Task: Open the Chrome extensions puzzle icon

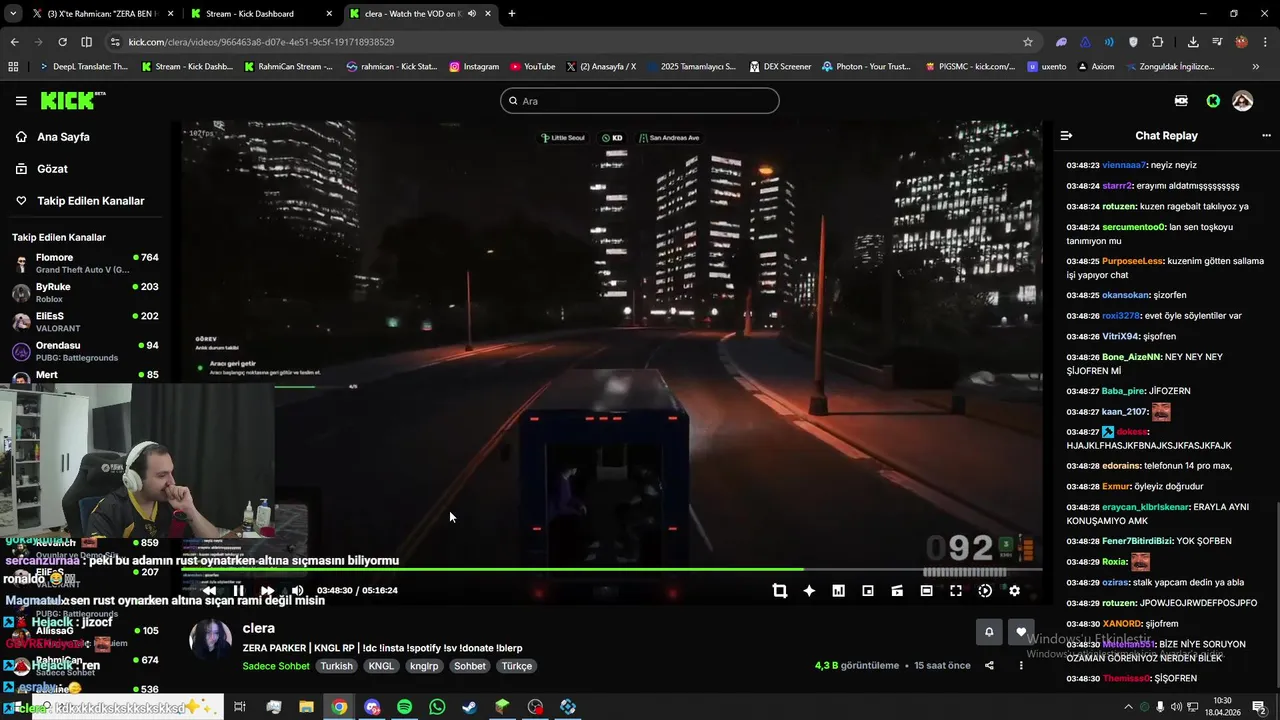Action: [1158, 42]
